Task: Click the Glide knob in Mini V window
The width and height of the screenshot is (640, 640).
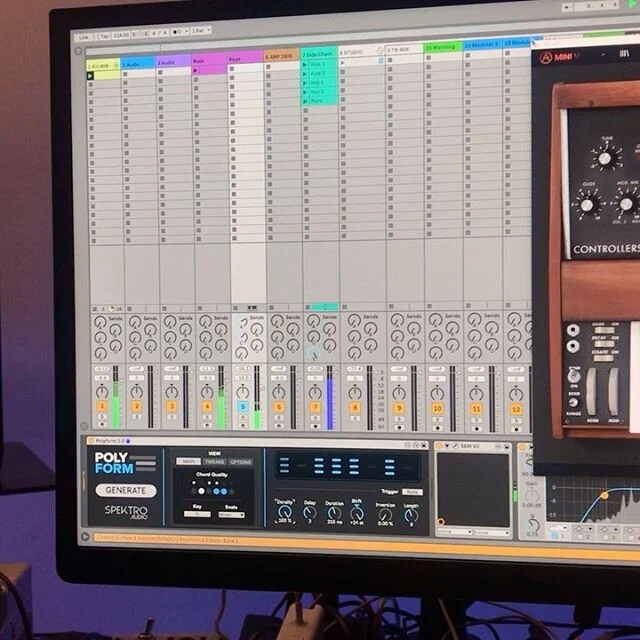Action: [x=587, y=204]
